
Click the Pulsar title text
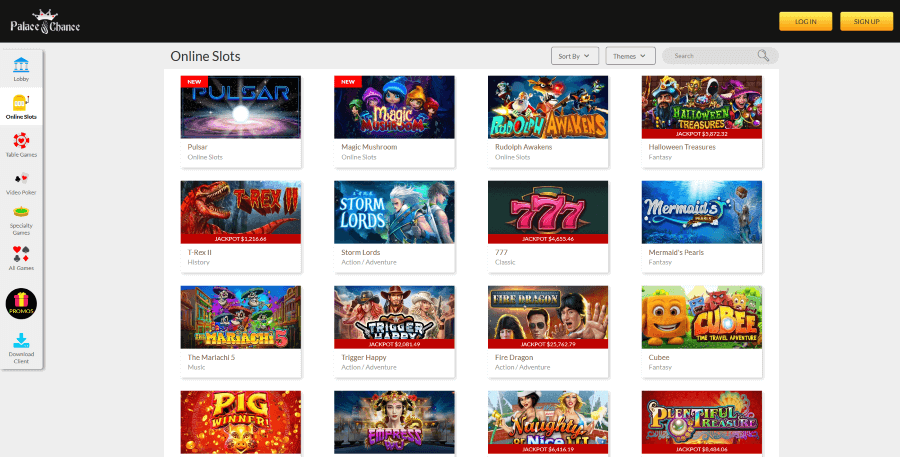coord(197,147)
